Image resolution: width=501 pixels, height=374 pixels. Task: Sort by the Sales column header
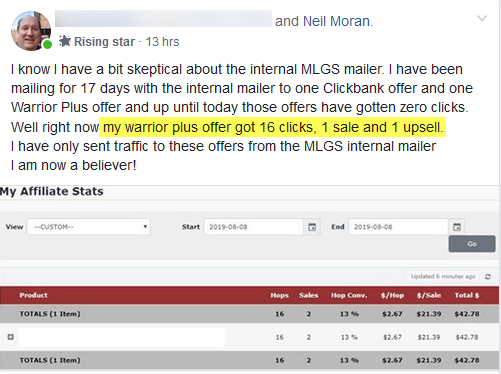[308, 295]
